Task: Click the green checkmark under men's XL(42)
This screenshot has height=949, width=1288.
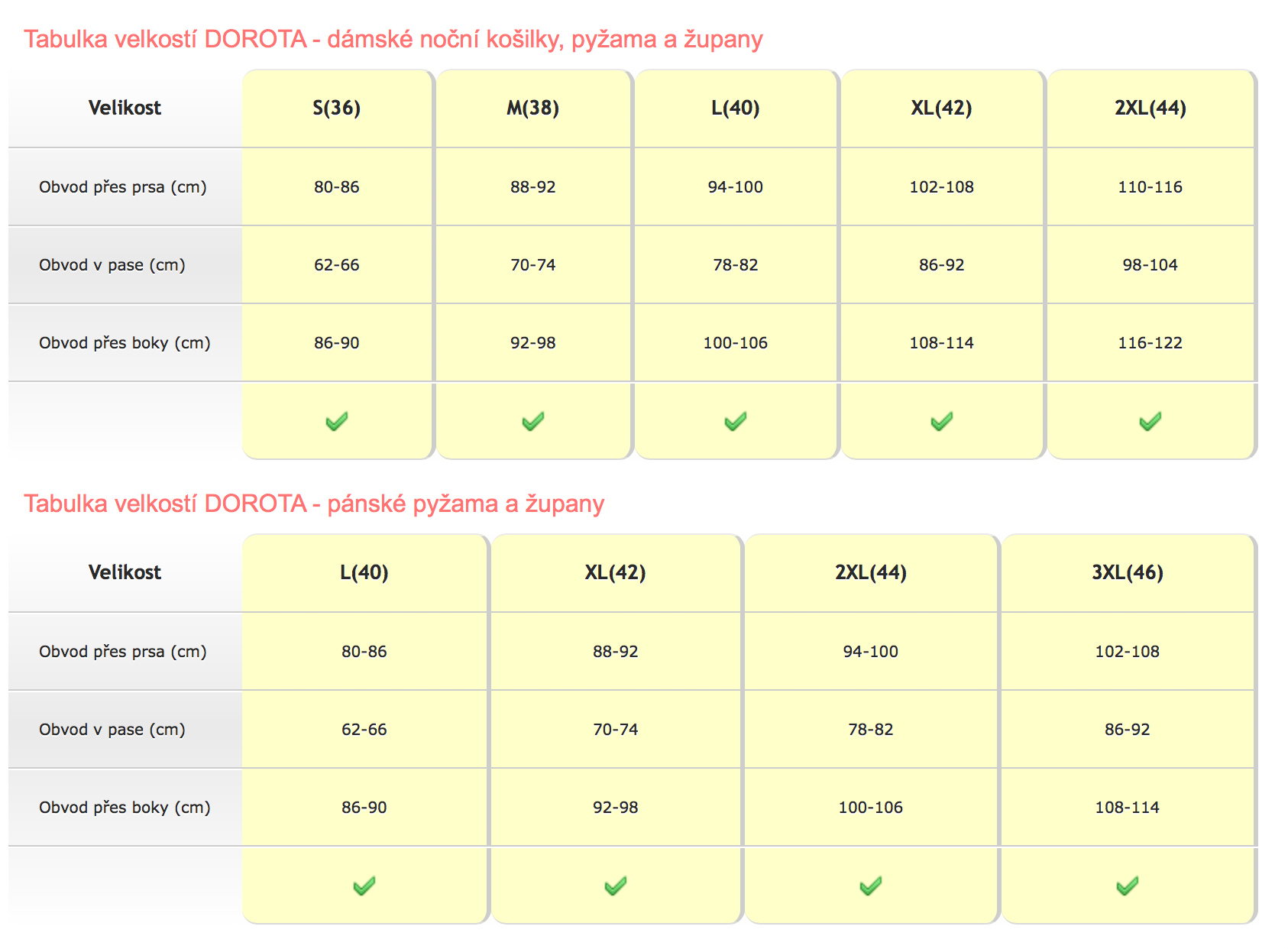Action: click(616, 886)
